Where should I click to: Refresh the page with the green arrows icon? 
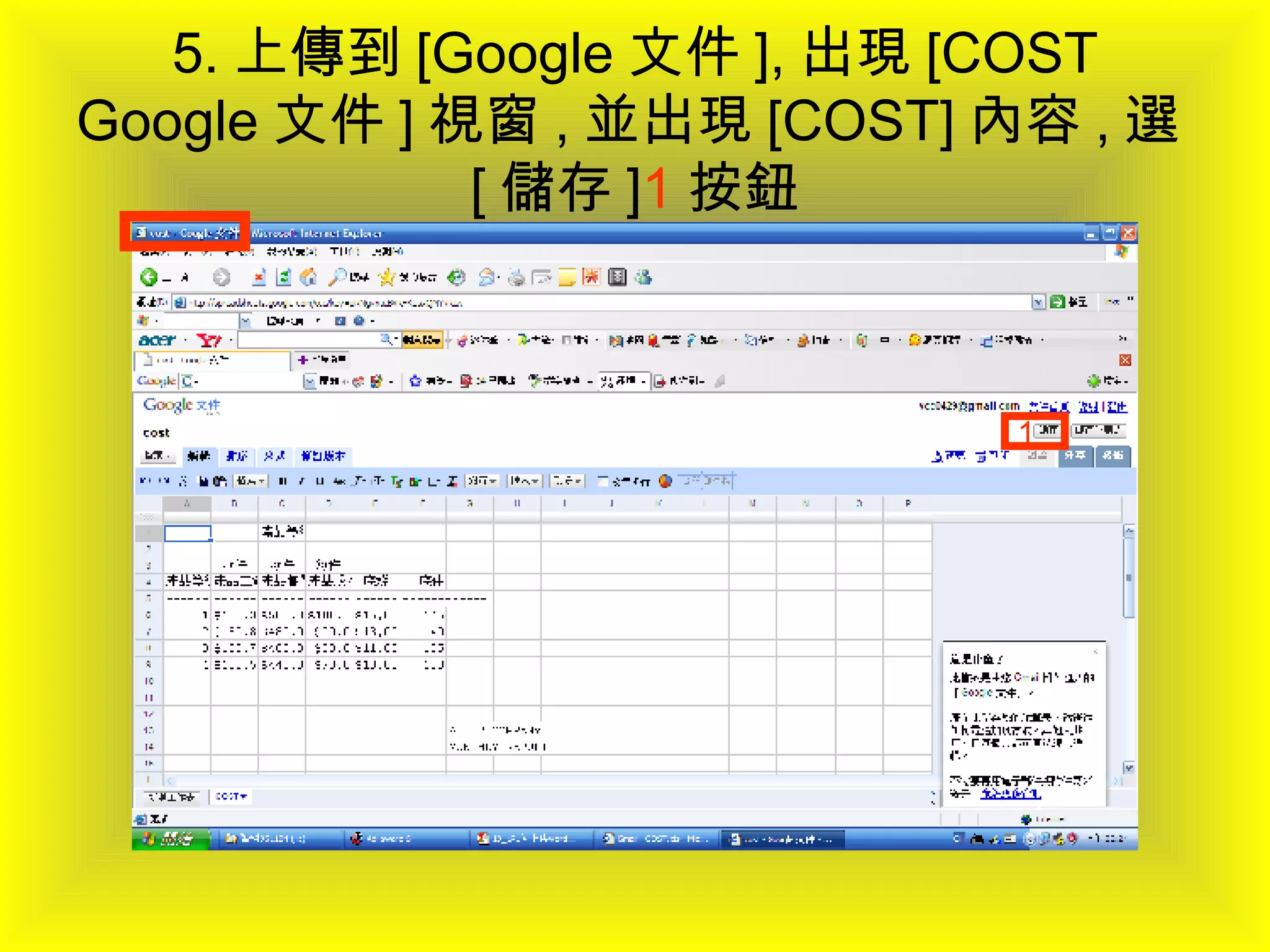[283, 277]
